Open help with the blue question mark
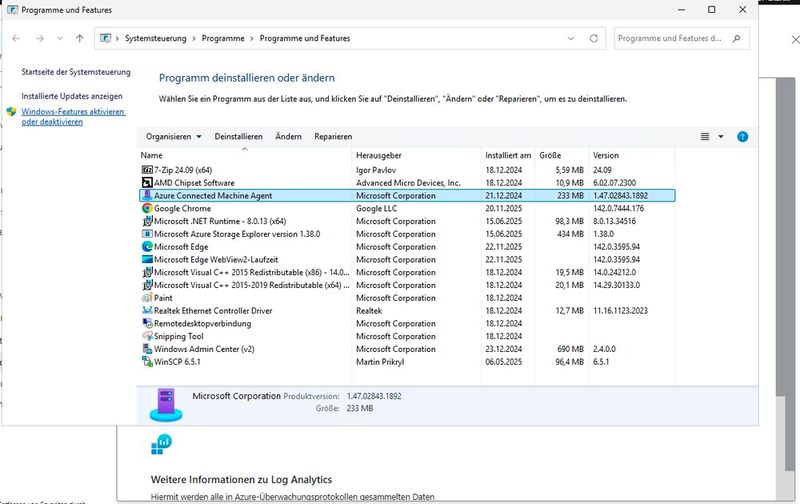800x504 pixels. click(x=742, y=136)
